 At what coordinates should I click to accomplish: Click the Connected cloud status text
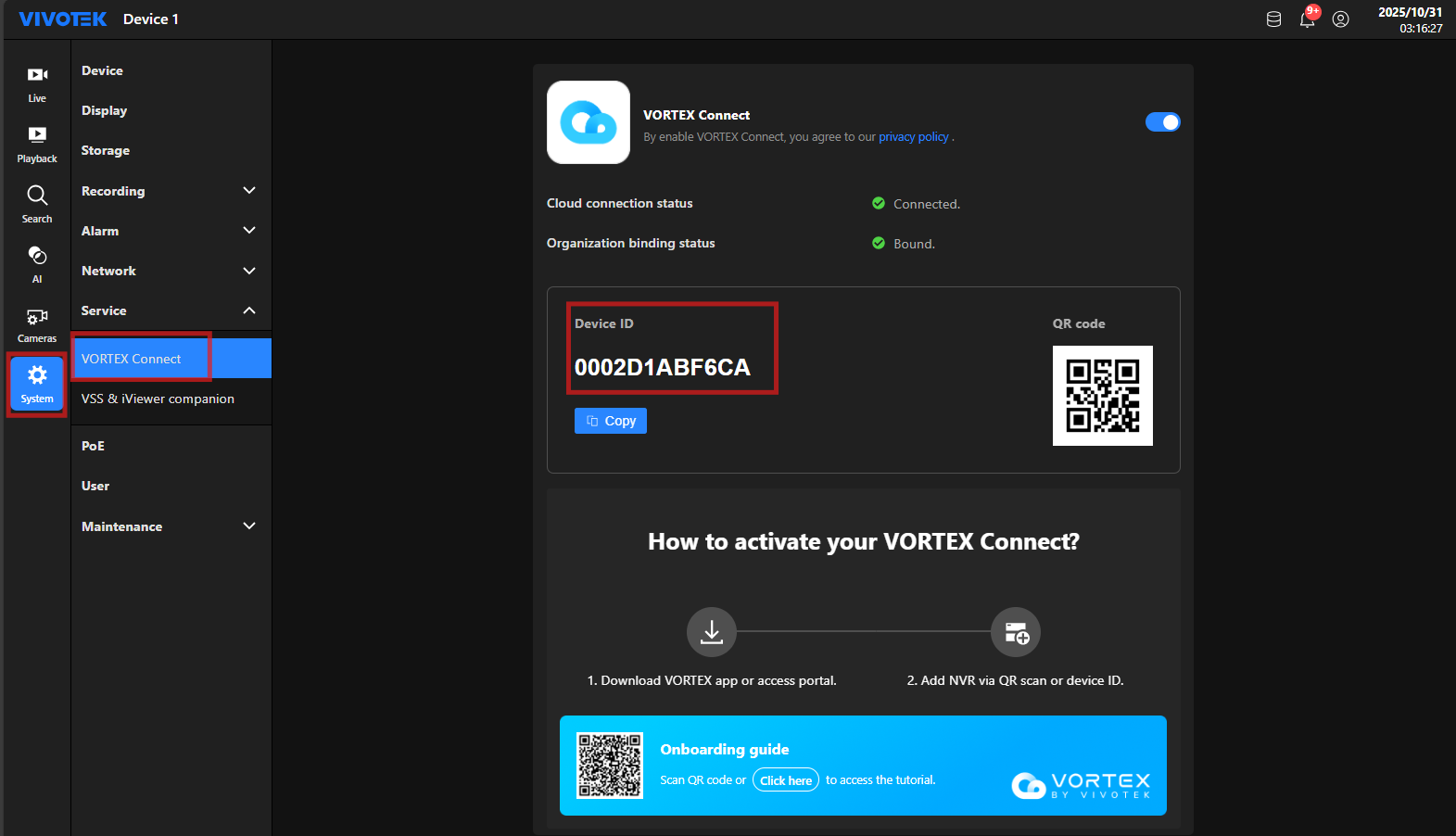927,204
